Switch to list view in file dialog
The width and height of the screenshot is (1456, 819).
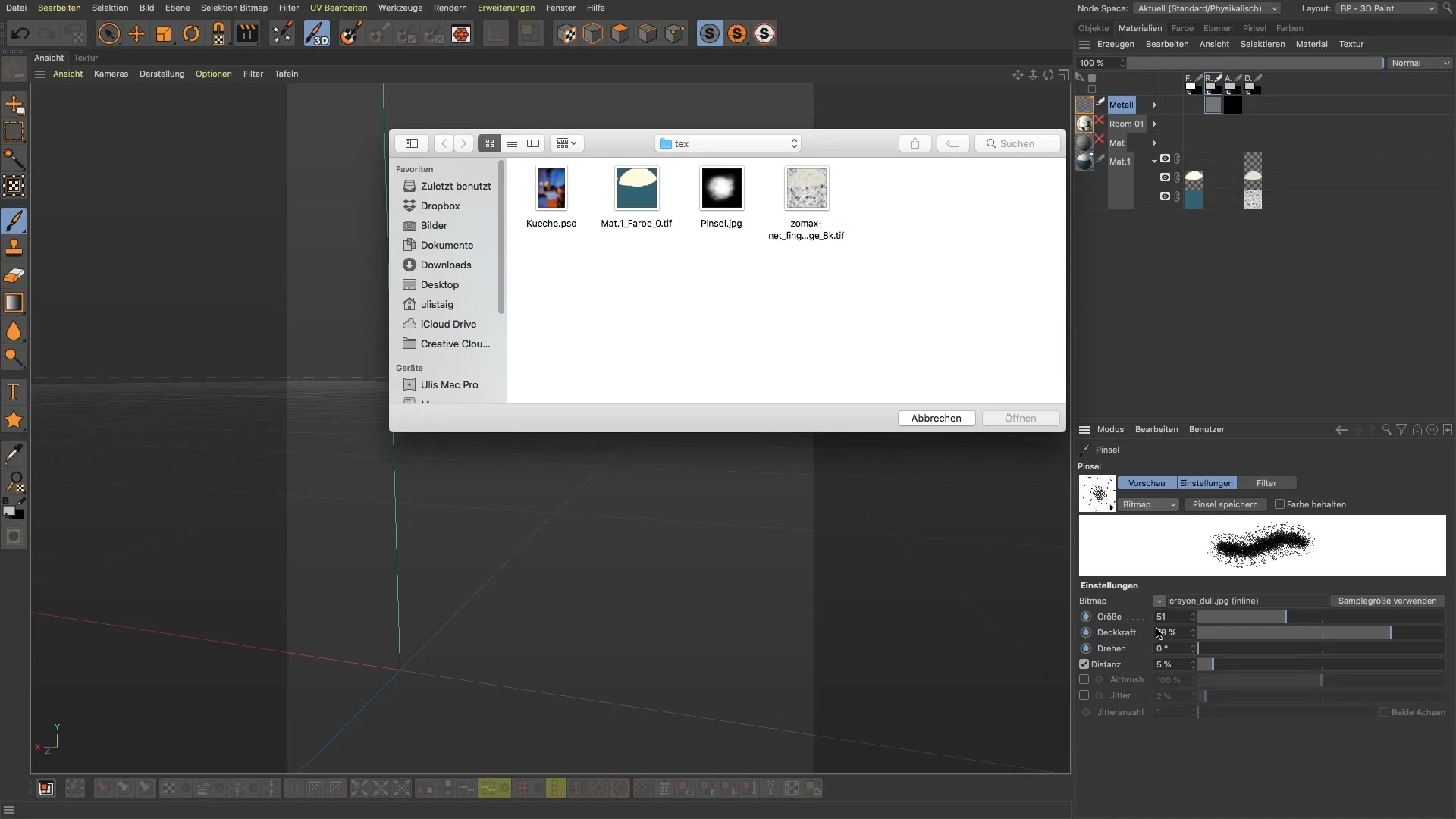[x=512, y=143]
